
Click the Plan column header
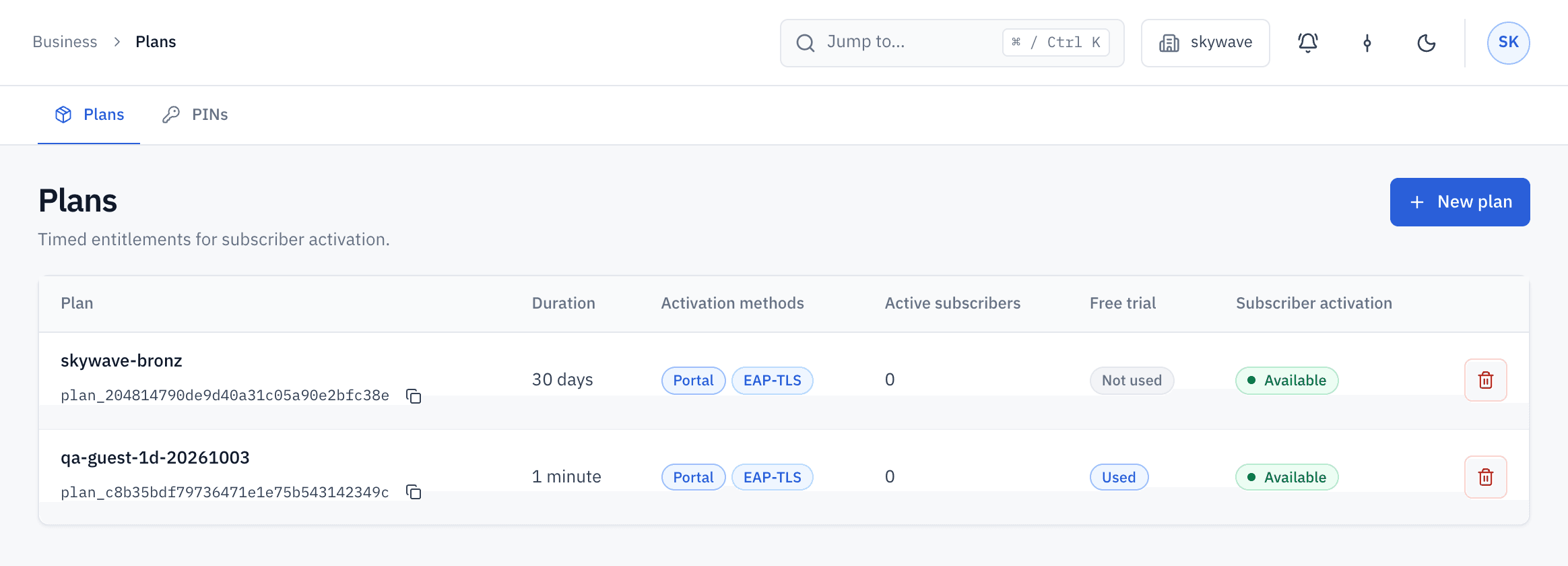click(77, 303)
